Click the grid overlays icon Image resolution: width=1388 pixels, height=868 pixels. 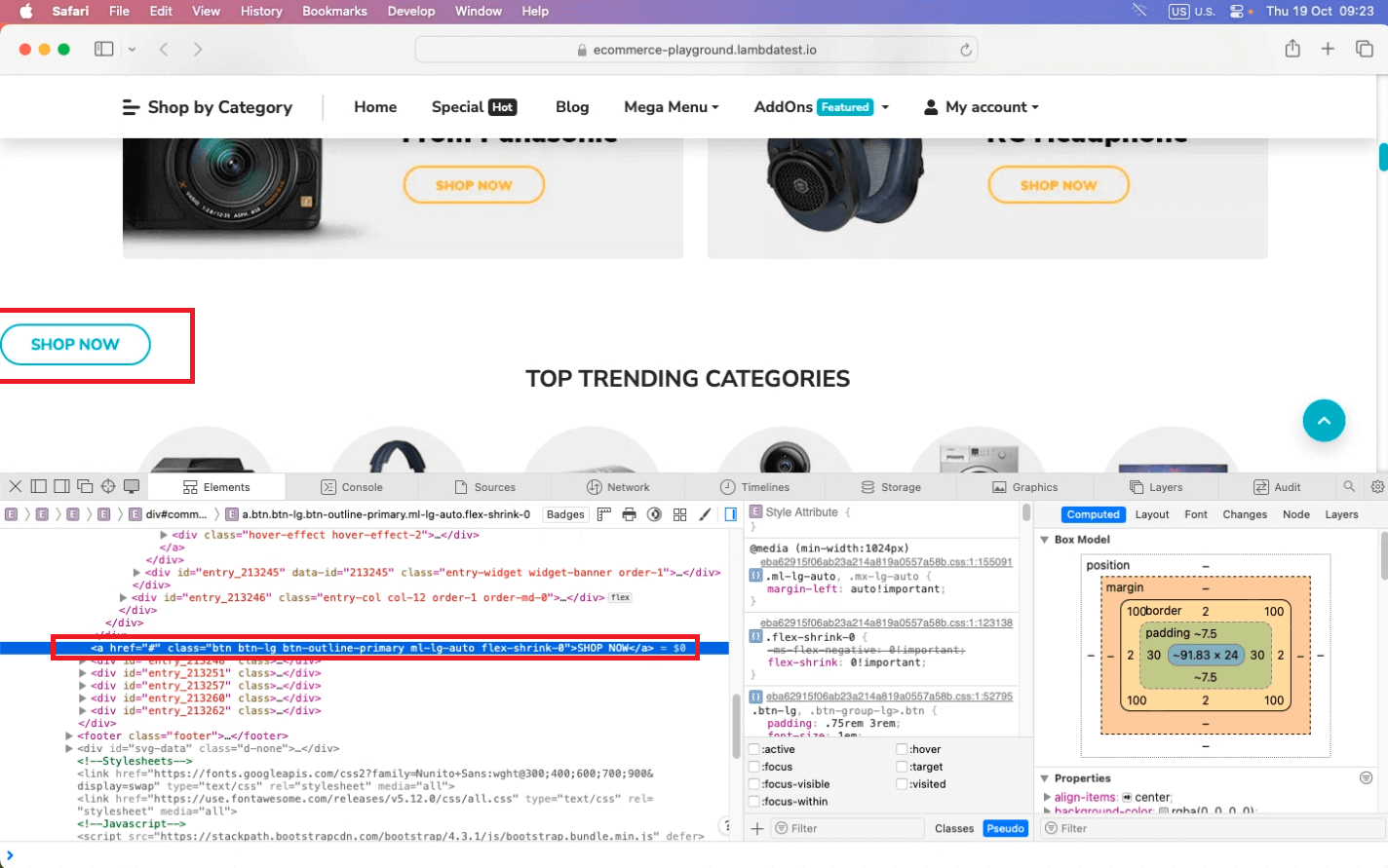click(x=679, y=513)
